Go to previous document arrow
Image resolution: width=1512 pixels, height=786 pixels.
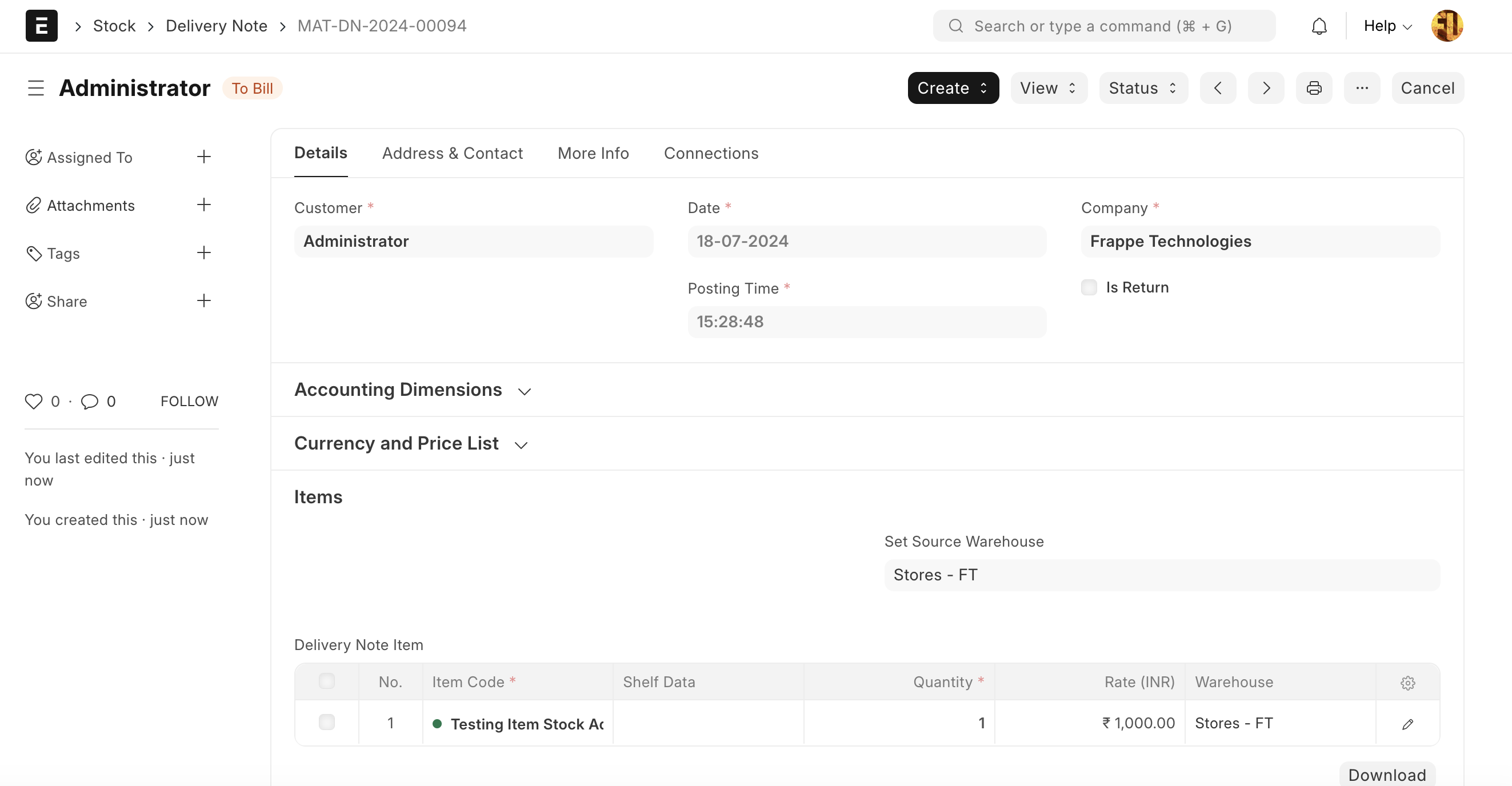click(x=1218, y=88)
